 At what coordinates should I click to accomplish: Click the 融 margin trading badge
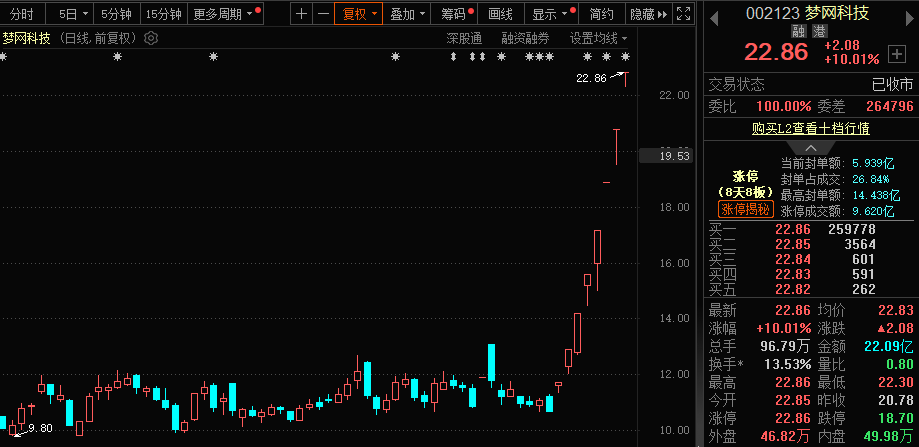point(800,32)
